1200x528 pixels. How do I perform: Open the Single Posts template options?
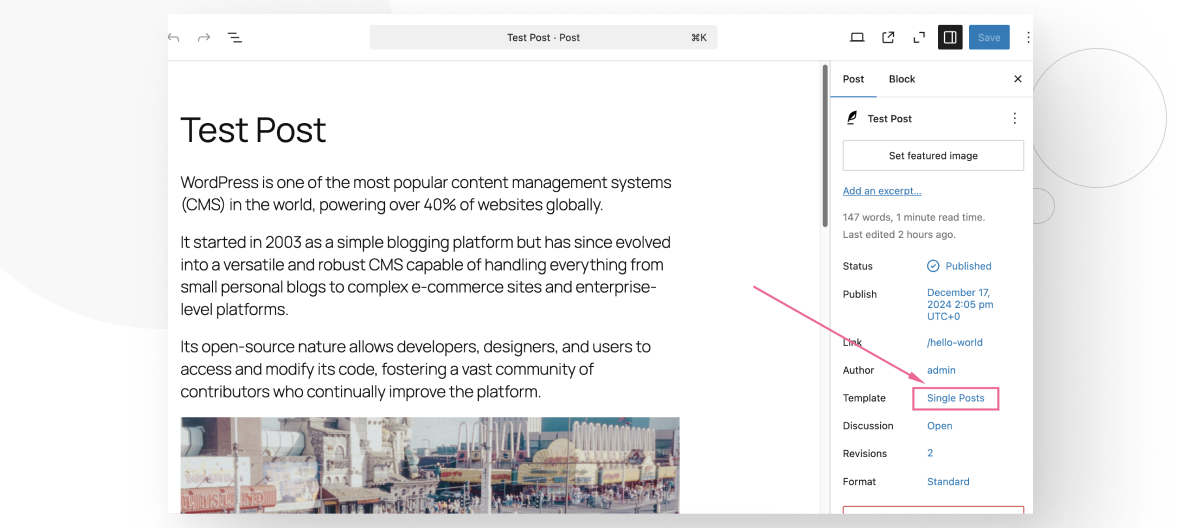(x=956, y=398)
